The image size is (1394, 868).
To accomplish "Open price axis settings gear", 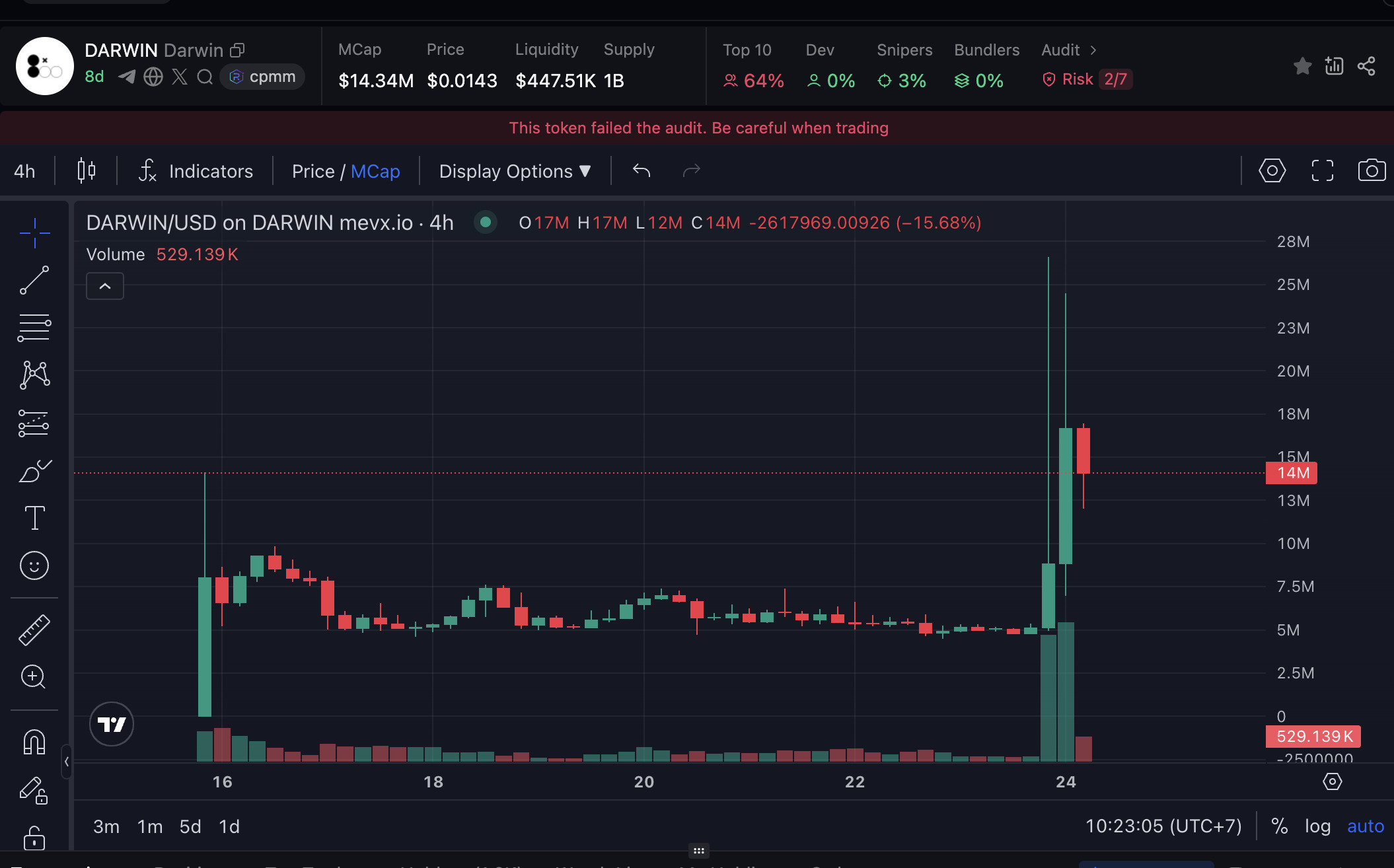I will [x=1332, y=781].
